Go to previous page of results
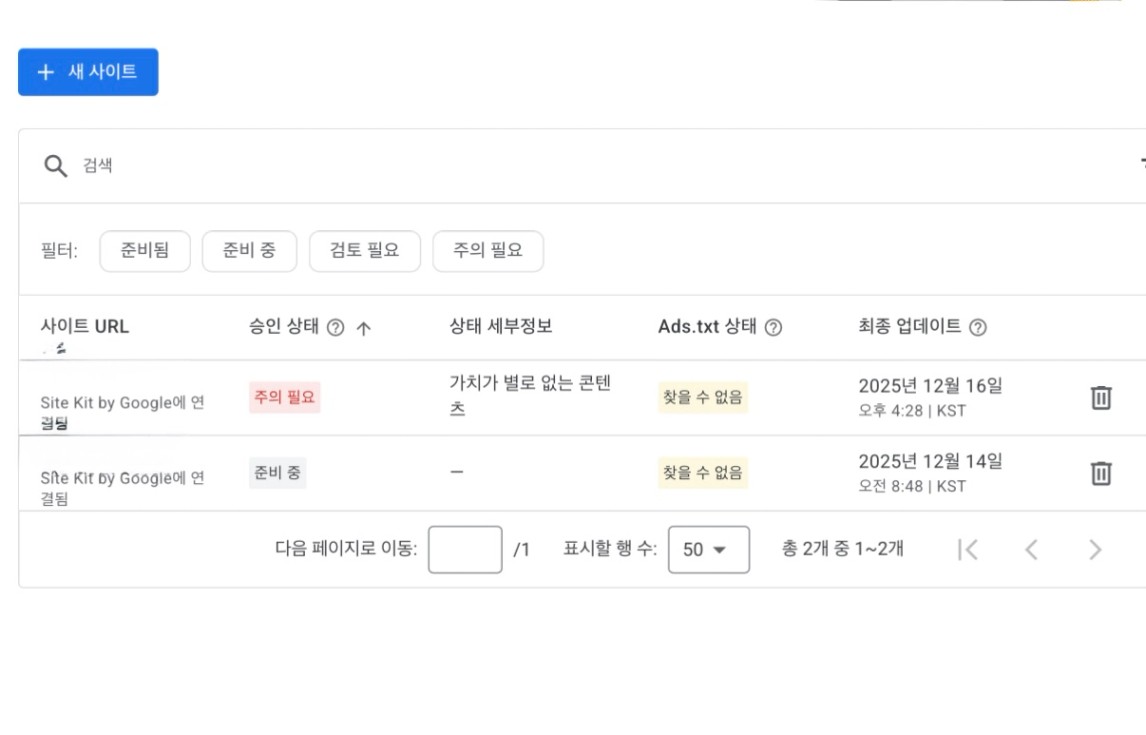 tap(1031, 549)
